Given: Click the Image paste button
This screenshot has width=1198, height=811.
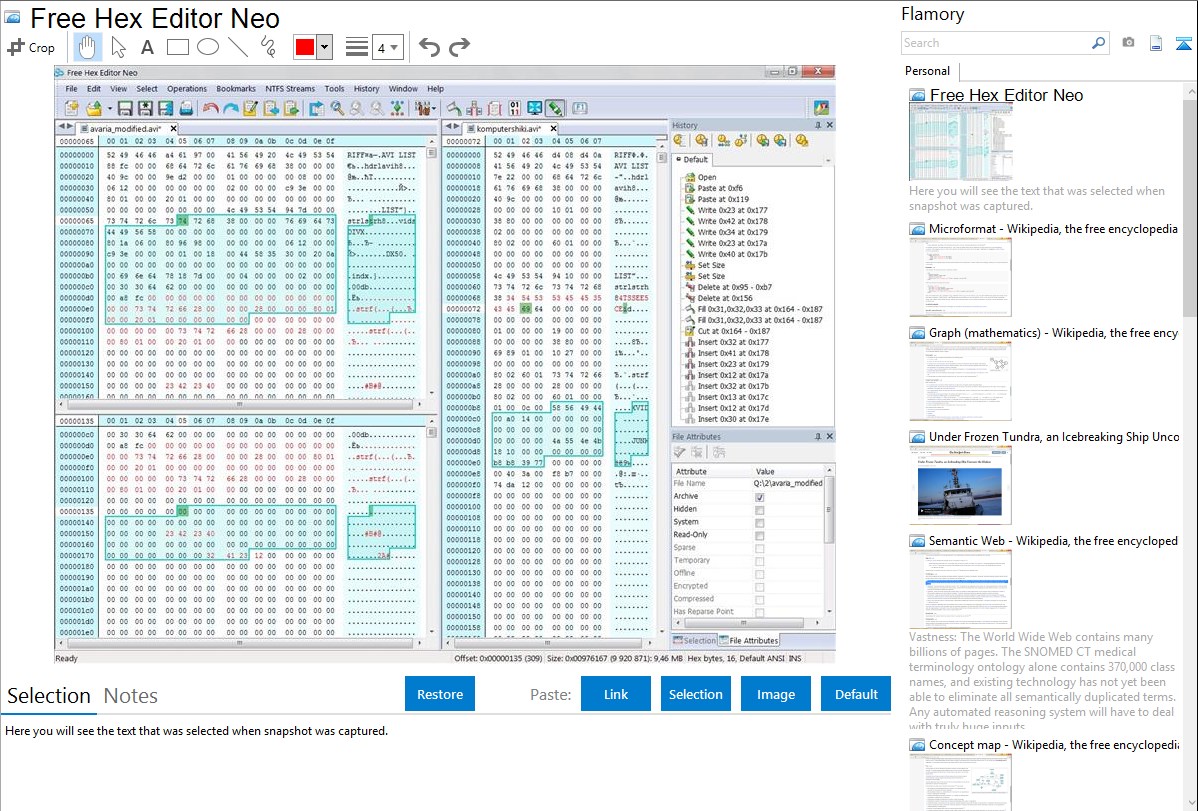Looking at the screenshot, I should (x=775, y=694).
